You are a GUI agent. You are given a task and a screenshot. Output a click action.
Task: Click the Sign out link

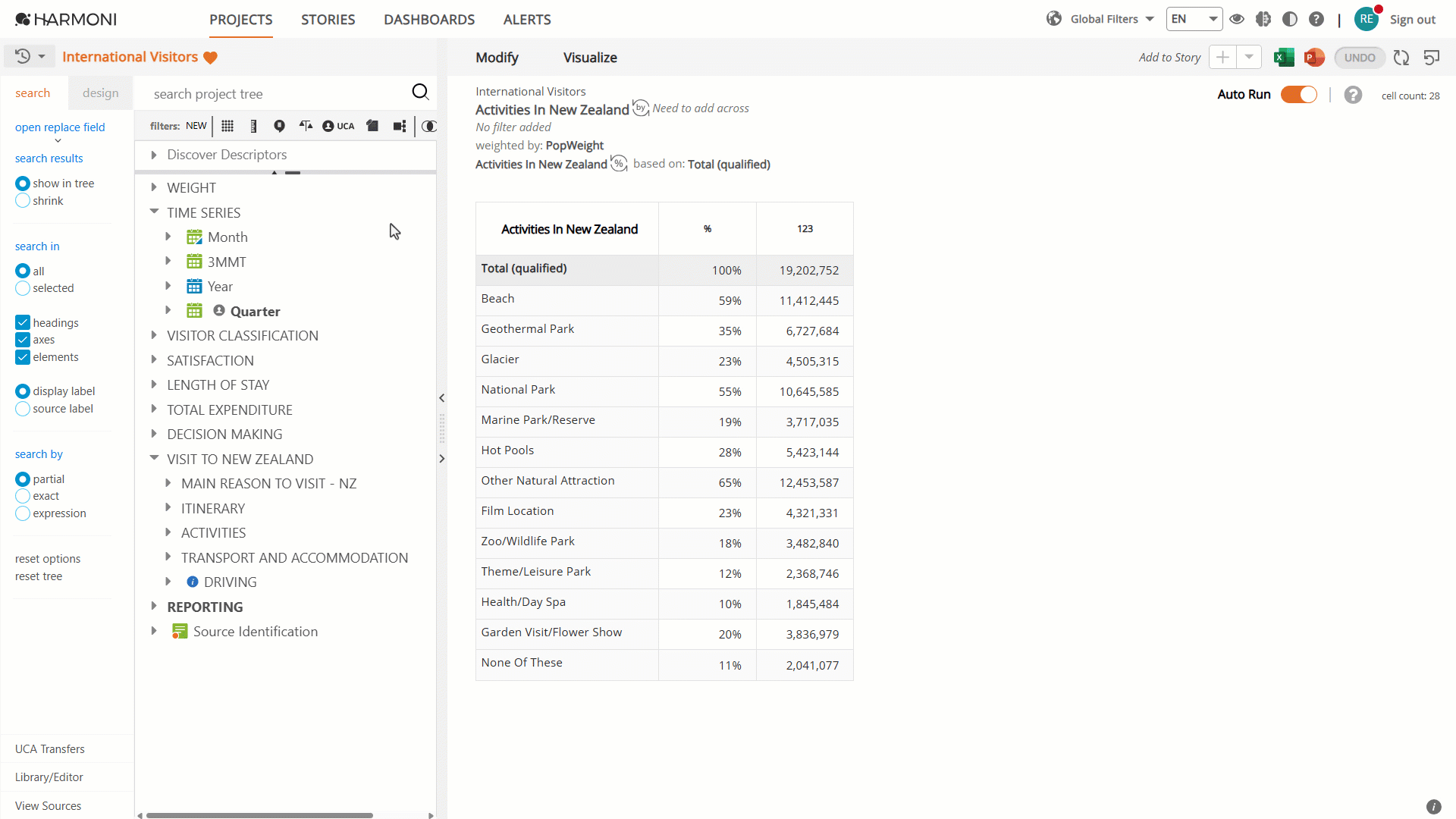1413,20
